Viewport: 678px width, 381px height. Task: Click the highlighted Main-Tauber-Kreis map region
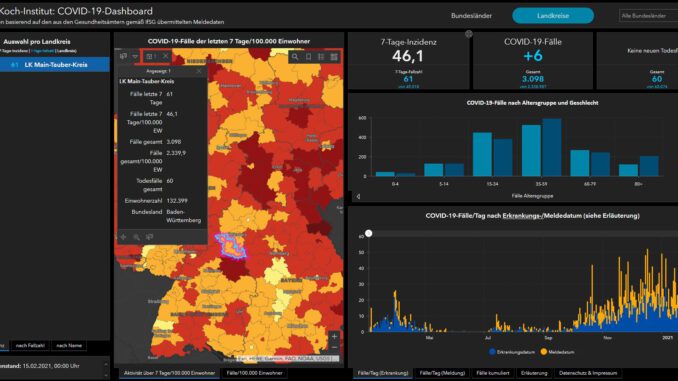[232, 246]
